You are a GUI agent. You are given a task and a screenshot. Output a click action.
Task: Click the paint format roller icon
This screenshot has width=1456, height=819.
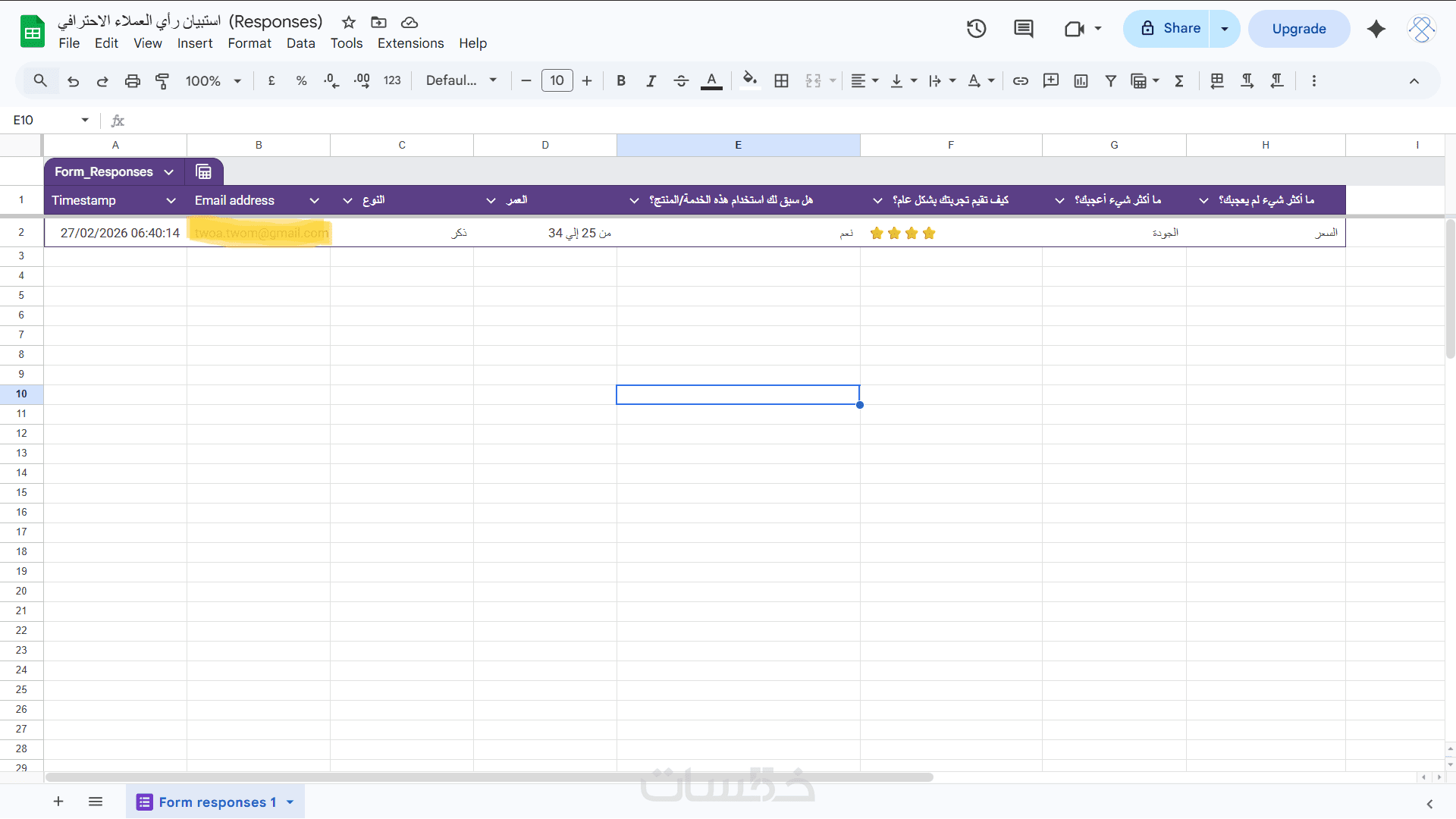162,81
